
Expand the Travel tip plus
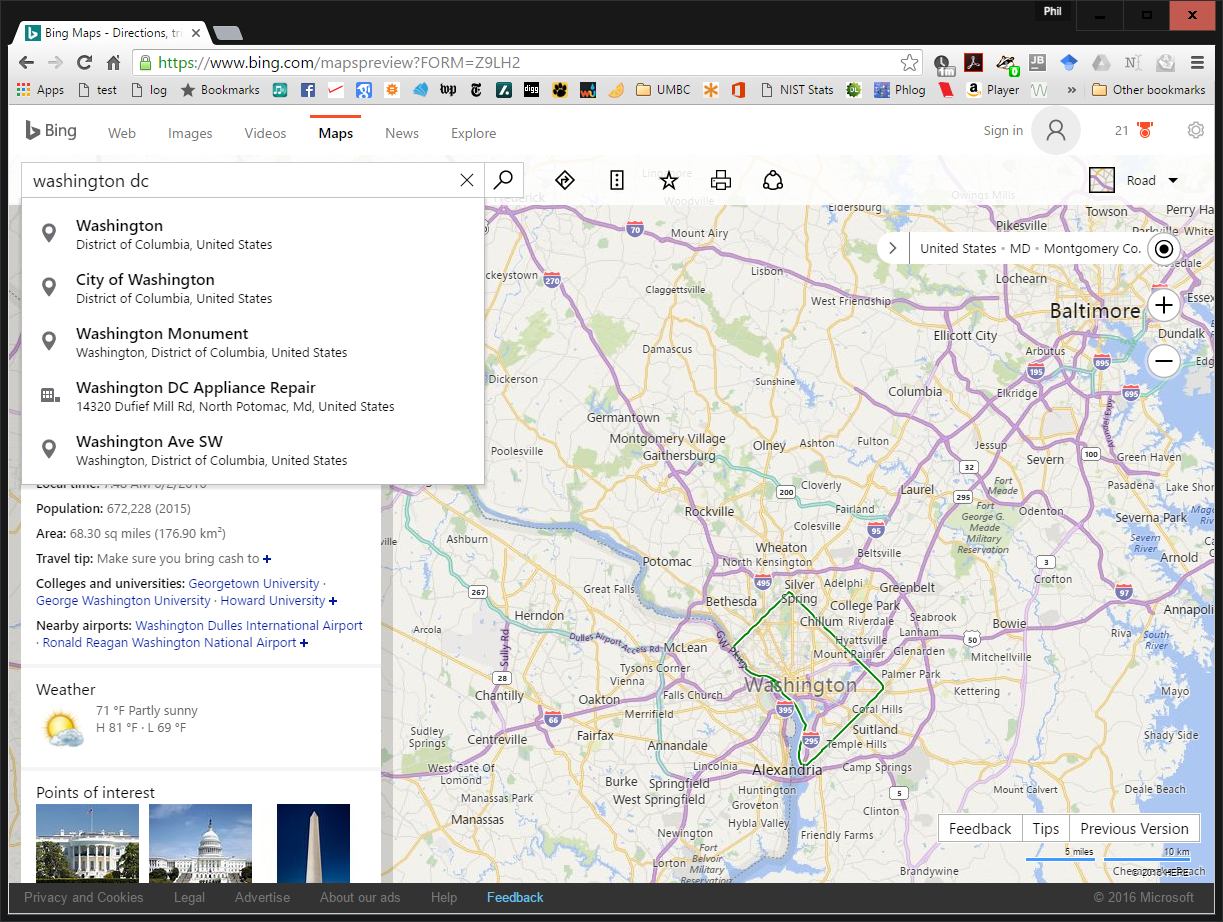[x=267, y=559]
